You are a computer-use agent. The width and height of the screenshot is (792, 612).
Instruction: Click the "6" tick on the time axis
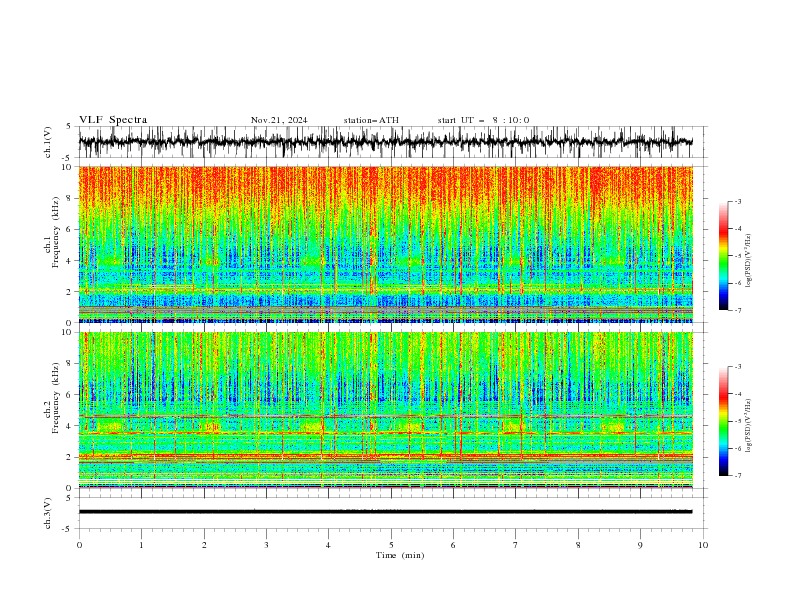[x=454, y=545]
